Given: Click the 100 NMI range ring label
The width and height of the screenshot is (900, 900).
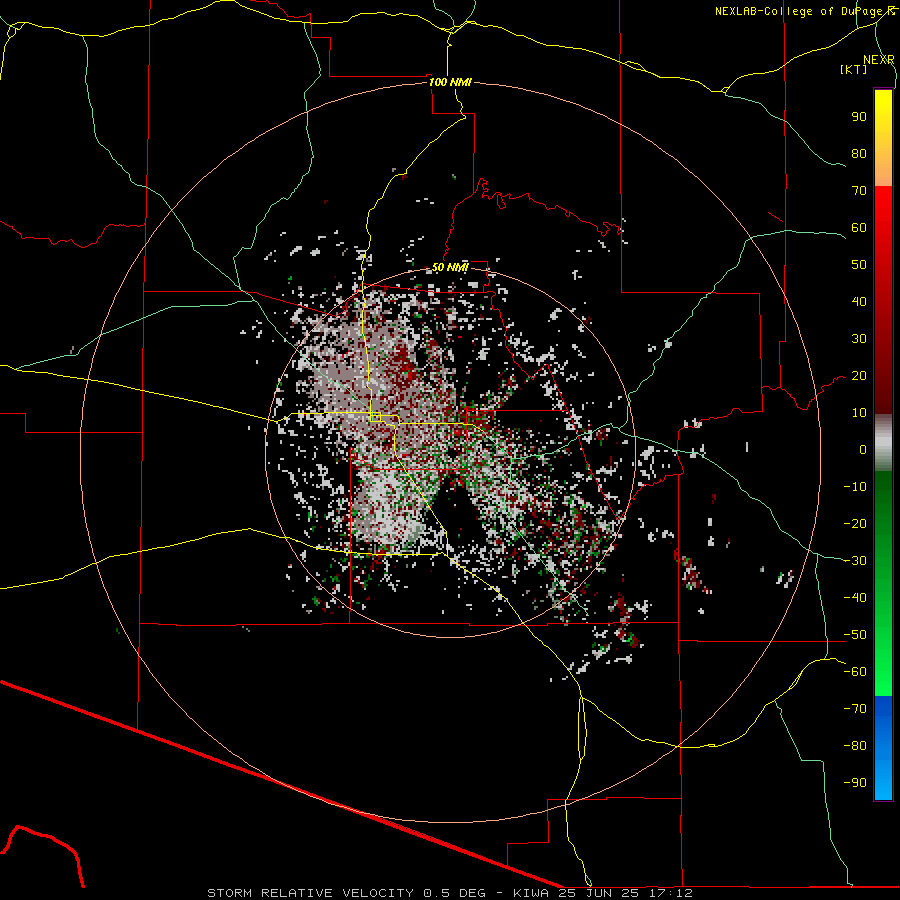Looking at the screenshot, I should pyautogui.click(x=450, y=82).
